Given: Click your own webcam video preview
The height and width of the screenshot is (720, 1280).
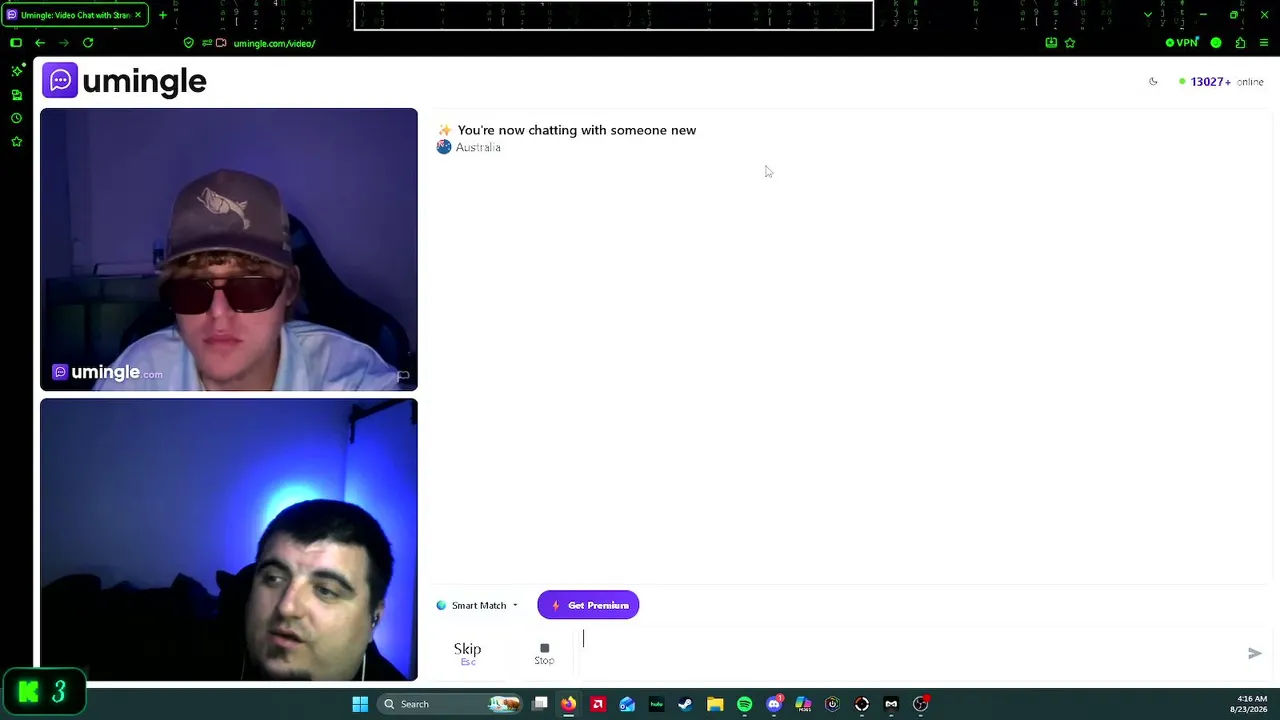Looking at the screenshot, I should point(229,540).
